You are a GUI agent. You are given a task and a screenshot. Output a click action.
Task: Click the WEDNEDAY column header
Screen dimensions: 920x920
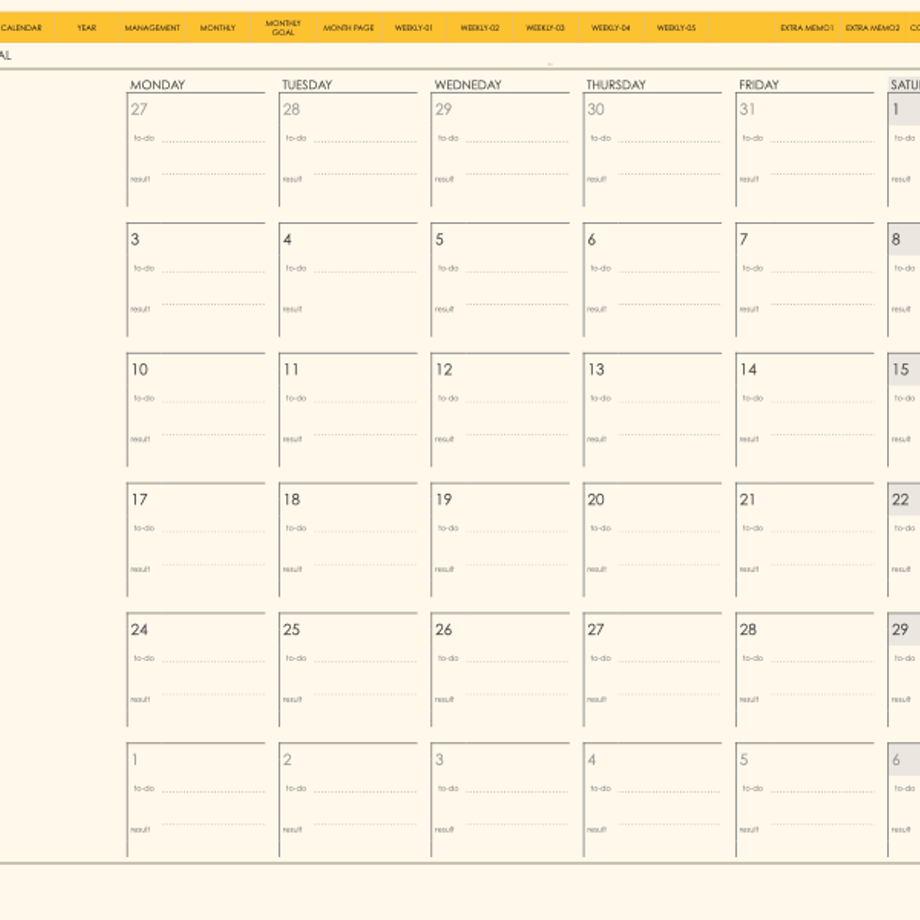coord(468,85)
